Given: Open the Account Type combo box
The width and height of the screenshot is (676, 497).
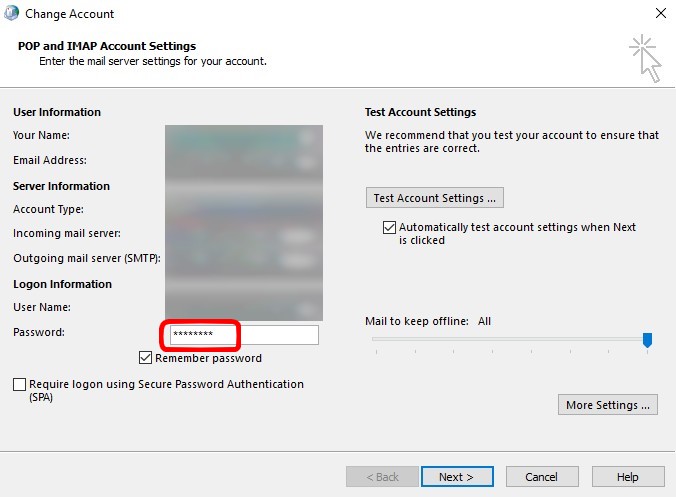Looking at the screenshot, I should (x=242, y=209).
